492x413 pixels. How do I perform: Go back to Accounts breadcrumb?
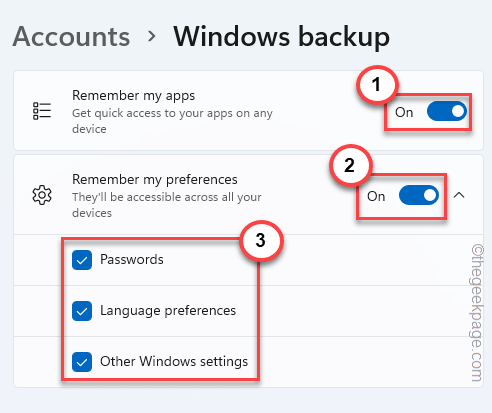(x=71, y=36)
